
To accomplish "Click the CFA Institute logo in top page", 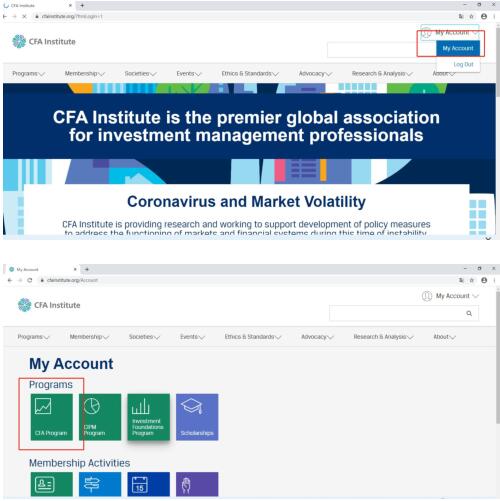I will pos(44,42).
